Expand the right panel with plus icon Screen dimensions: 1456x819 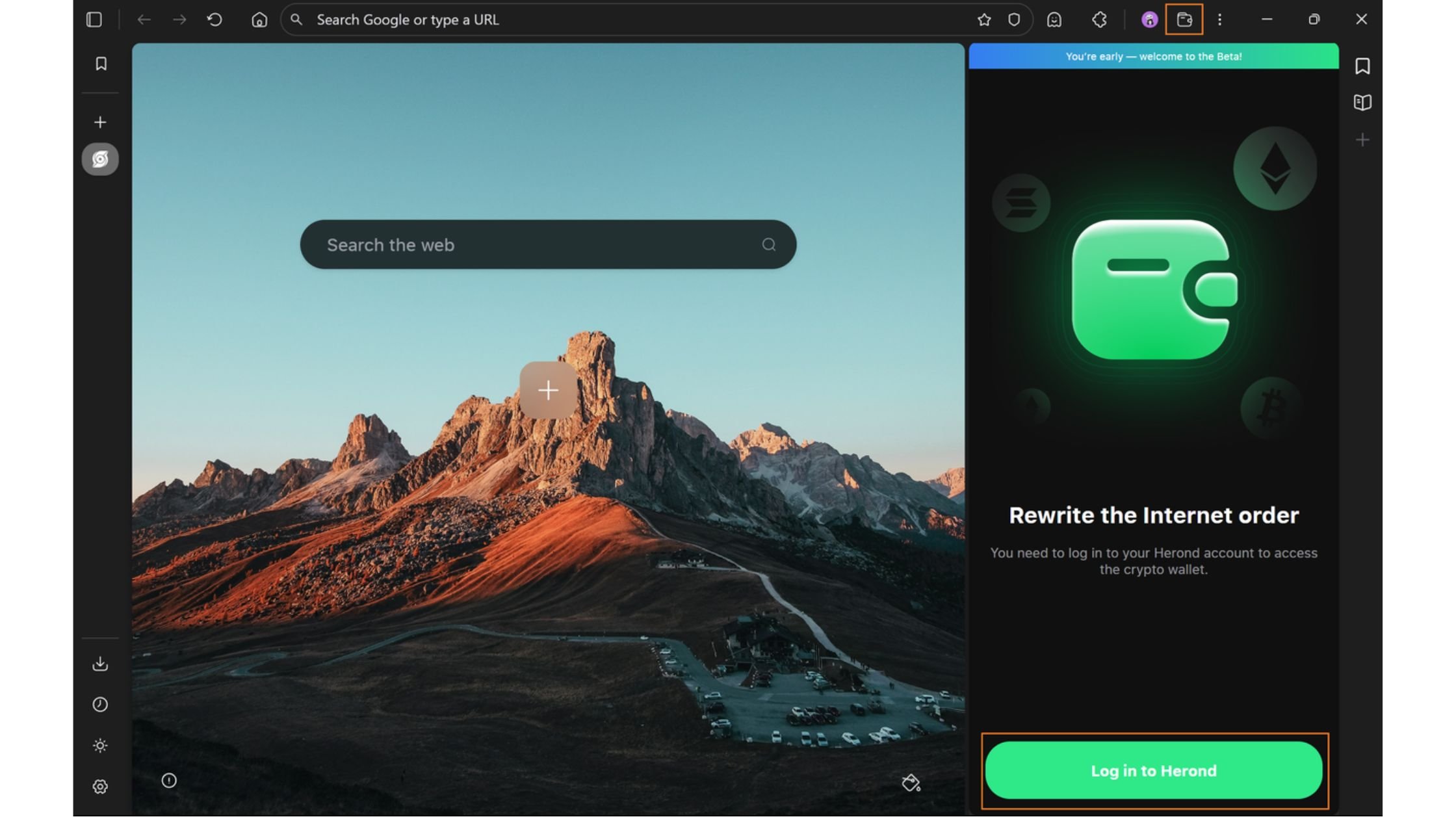(1362, 139)
